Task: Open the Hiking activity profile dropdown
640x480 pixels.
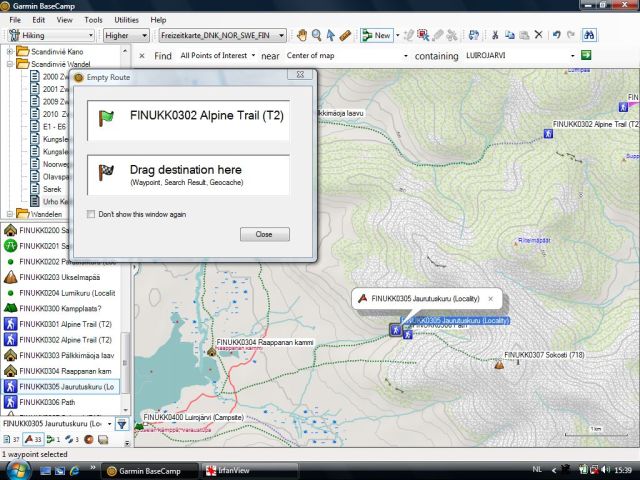Action: (x=50, y=35)
